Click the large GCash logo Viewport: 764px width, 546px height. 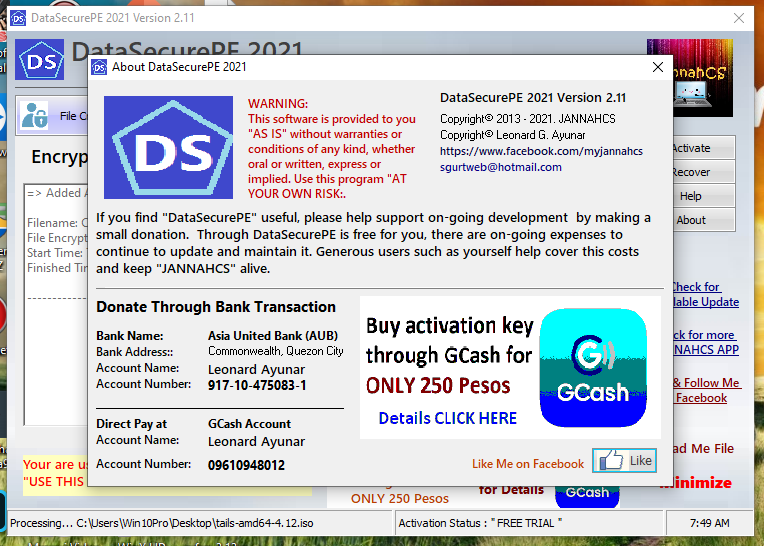point(592,369)
